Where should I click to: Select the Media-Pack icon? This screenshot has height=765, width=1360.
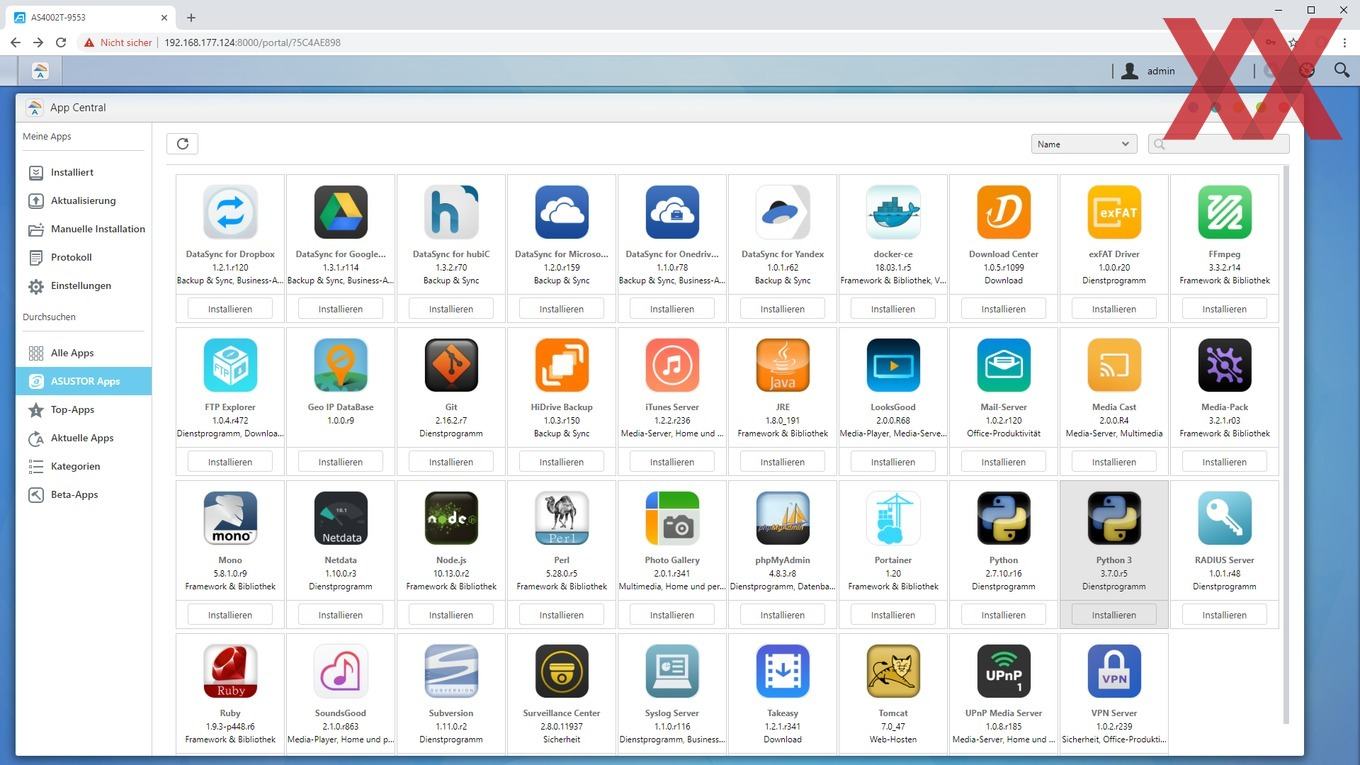pyautogui.click(x=1224, y=365)
